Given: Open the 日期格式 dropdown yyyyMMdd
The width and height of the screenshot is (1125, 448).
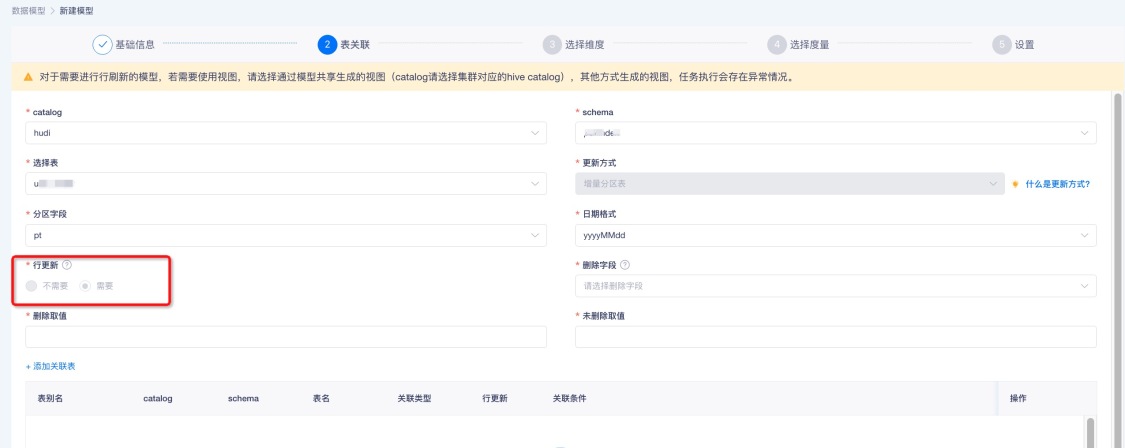Looking at the screenshot, I should click(836, 235).
